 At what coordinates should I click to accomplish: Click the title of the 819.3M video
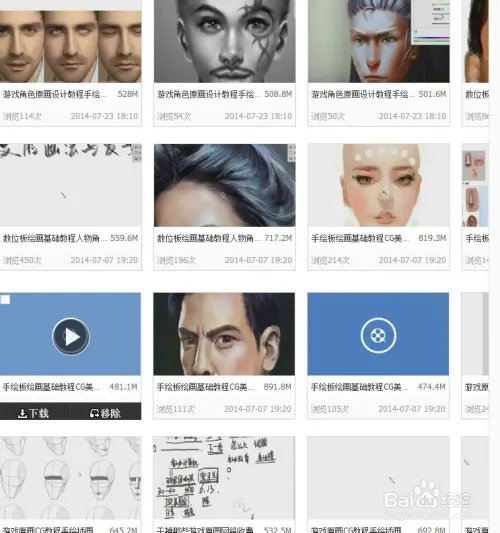pos(360,238)
